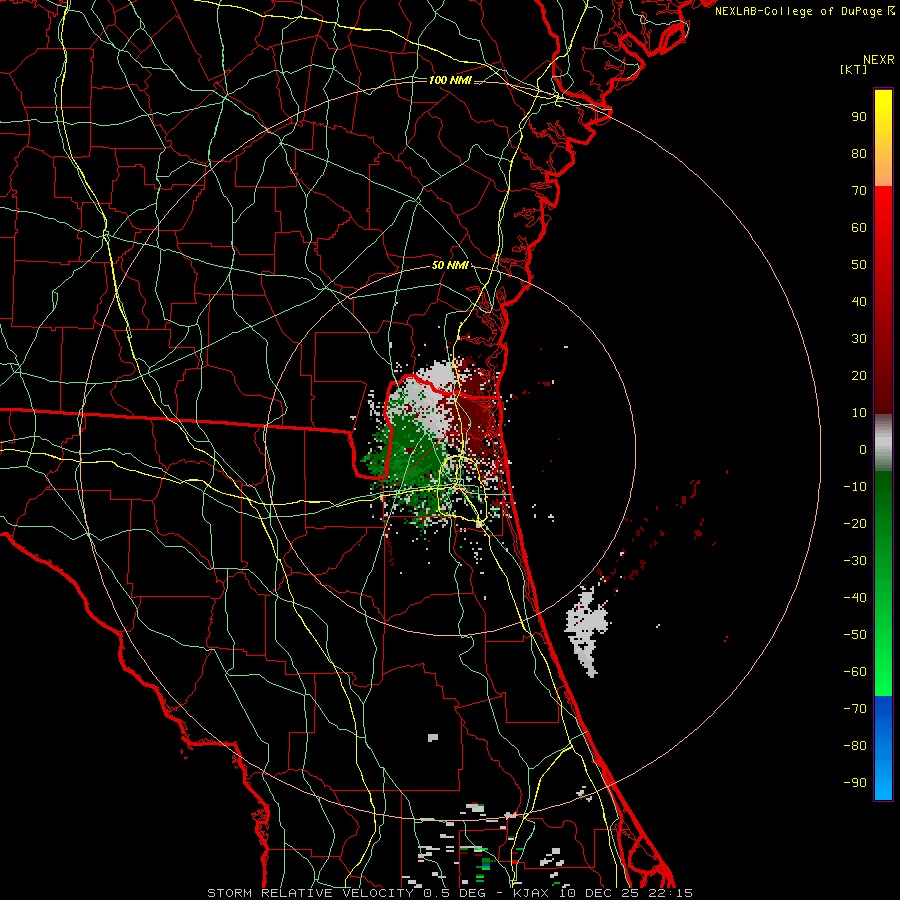
Task: Select the -20 knot scale label
Action: click(x=855, y=524)
